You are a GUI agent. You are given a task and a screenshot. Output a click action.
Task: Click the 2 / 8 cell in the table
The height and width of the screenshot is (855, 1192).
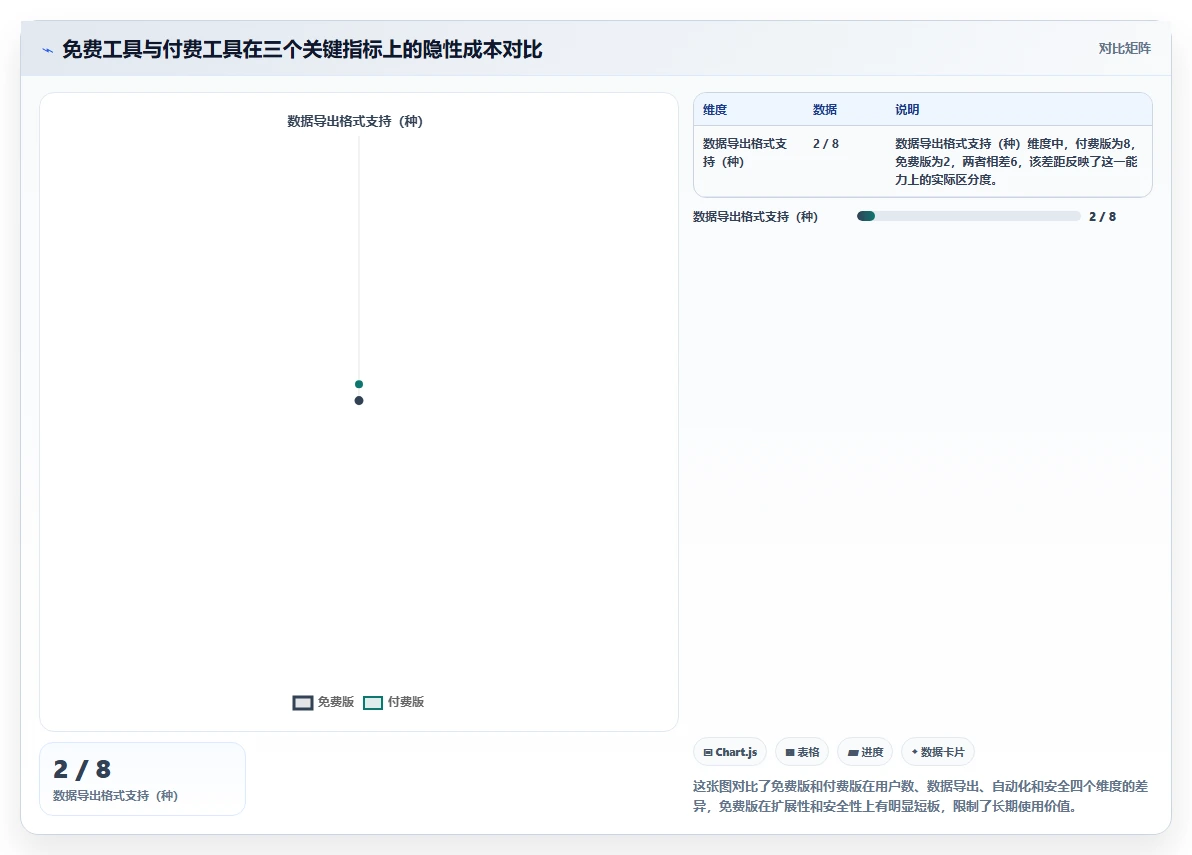tap(826, 144)
